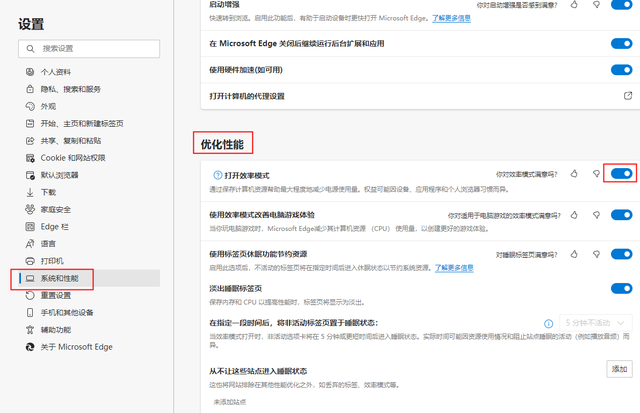
Task: Click thumbs-up for 使用效率模式改善电脑游戏体验
Action: pos(574,215)
